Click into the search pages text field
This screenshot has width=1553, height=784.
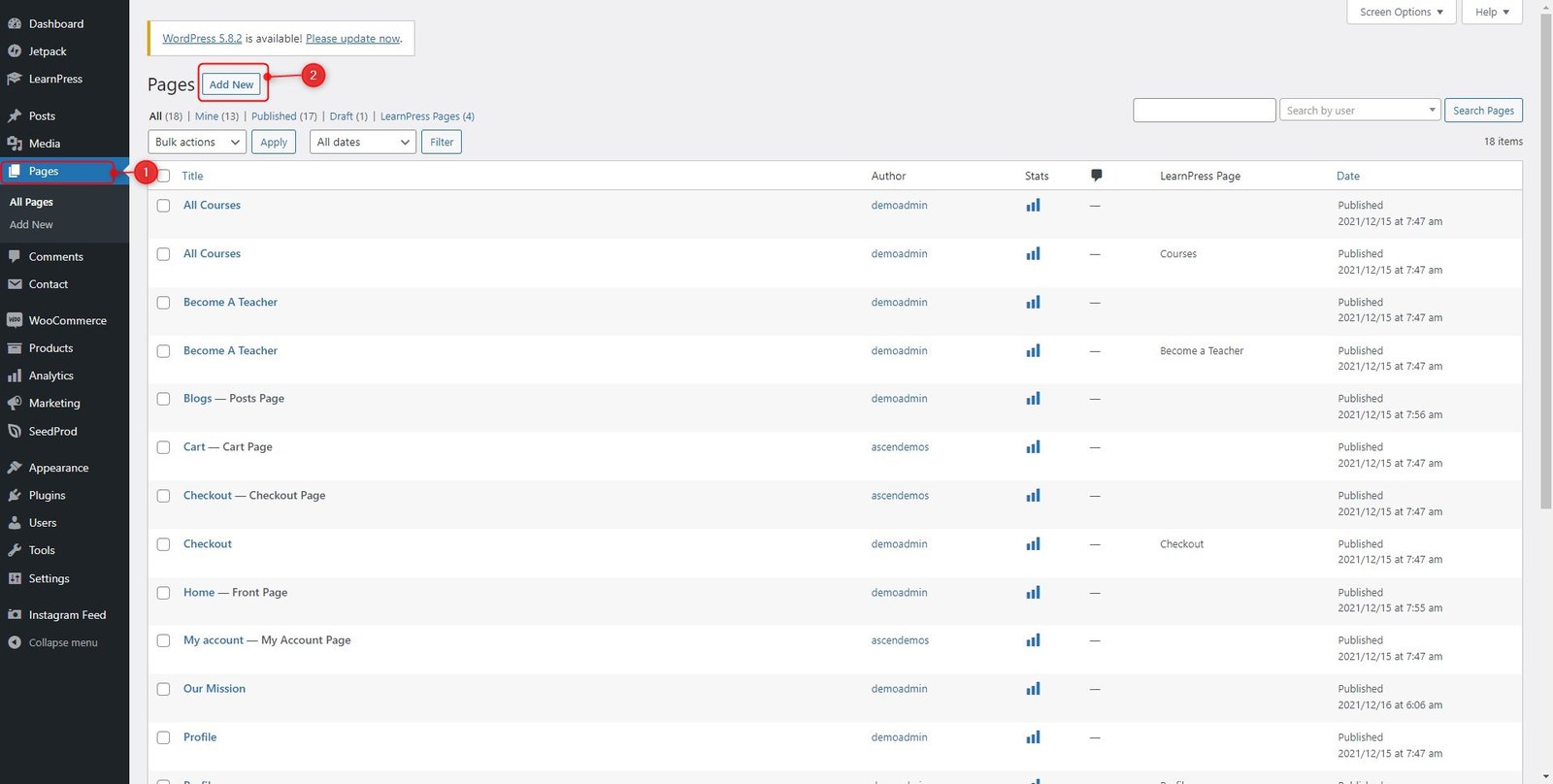tap(1205, 111)
